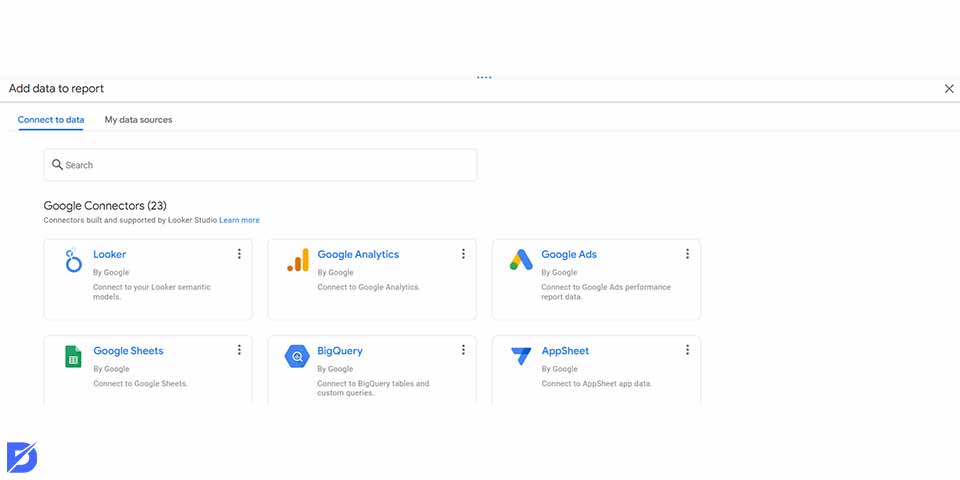The height and width of the screenshot is (480, 960).
Task: Click the magnifier icon in the search box
Action: pos(57,164)
